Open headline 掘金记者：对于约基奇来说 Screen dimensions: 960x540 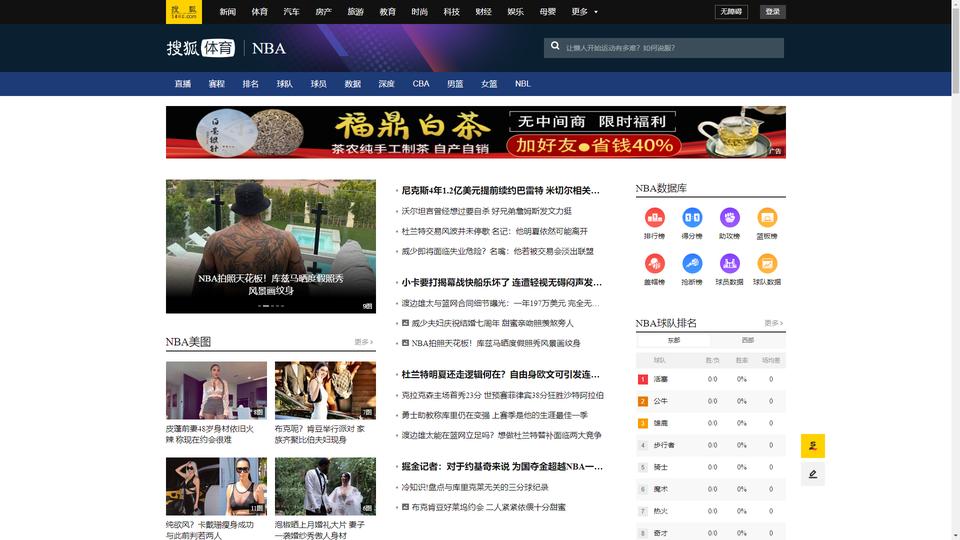pyautogui.click(x=501, y=466)
